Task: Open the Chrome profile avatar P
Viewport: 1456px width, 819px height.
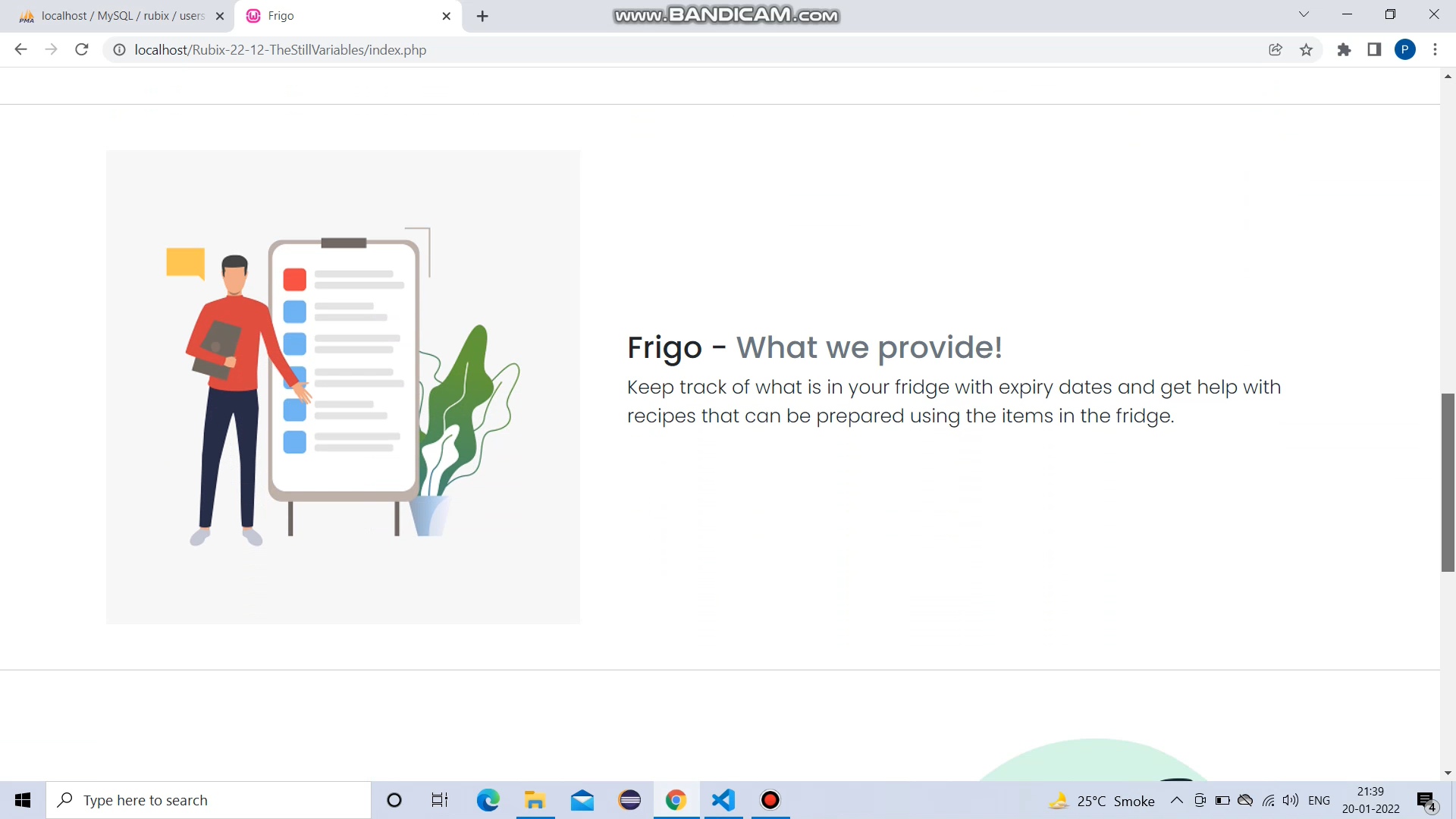Action: pyautogui.click(x=1406, y=50)
